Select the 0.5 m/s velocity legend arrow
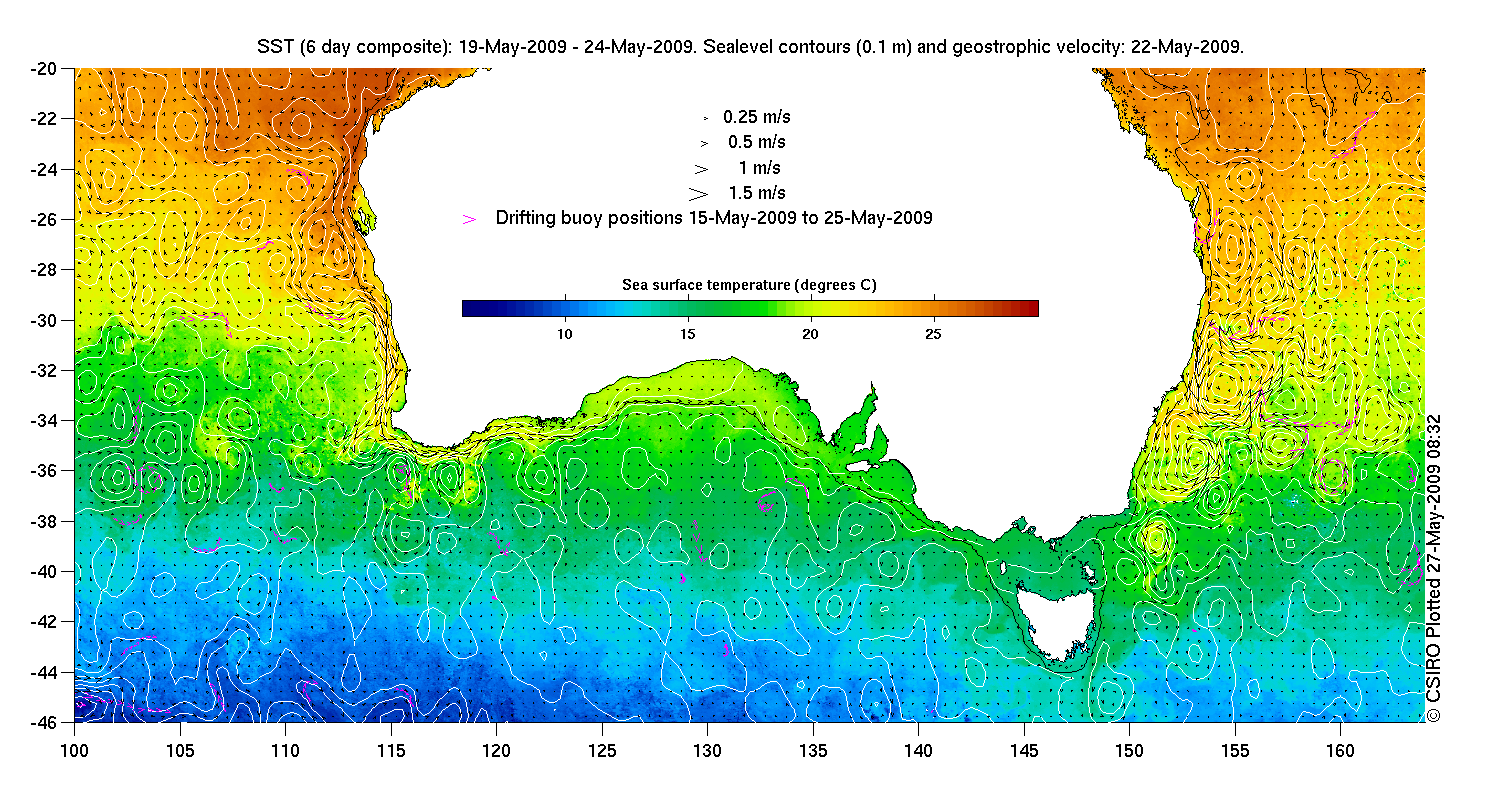 point(704,143)
